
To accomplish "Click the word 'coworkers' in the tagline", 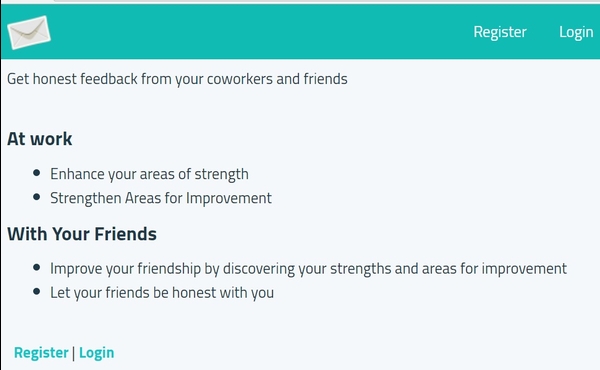I will (x=240, y=79).
